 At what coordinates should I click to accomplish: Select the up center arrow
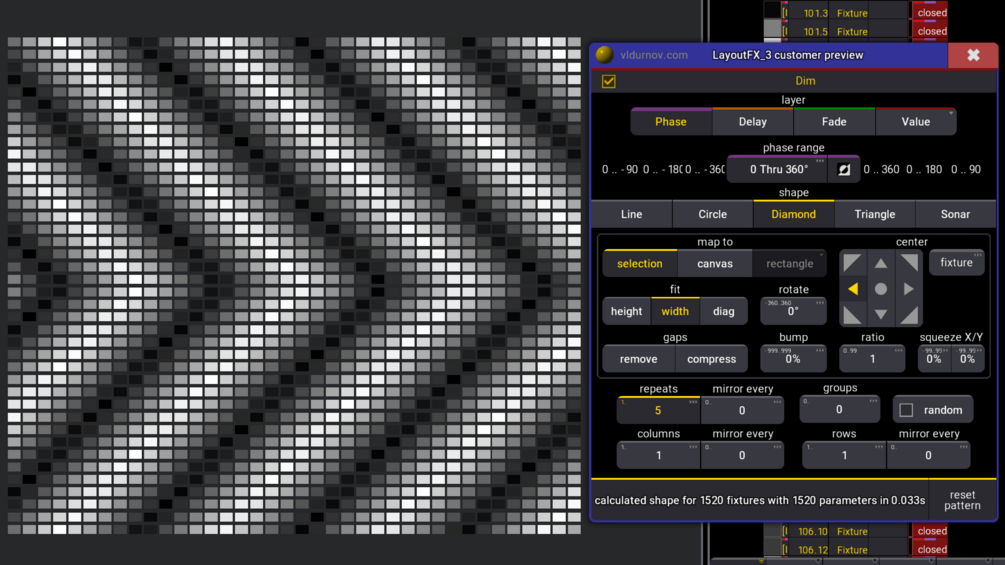(881, 263)
